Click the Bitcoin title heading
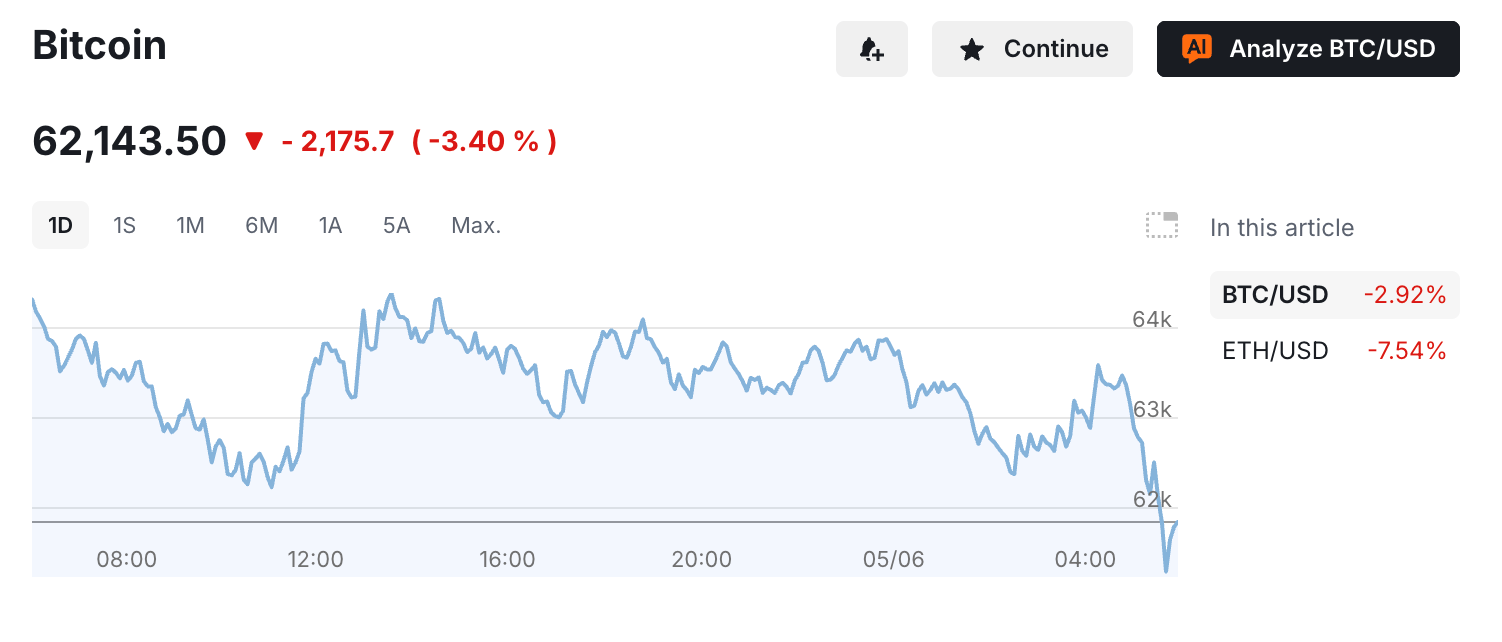This screenshot has height=642, width=1502. pos(99,45)
